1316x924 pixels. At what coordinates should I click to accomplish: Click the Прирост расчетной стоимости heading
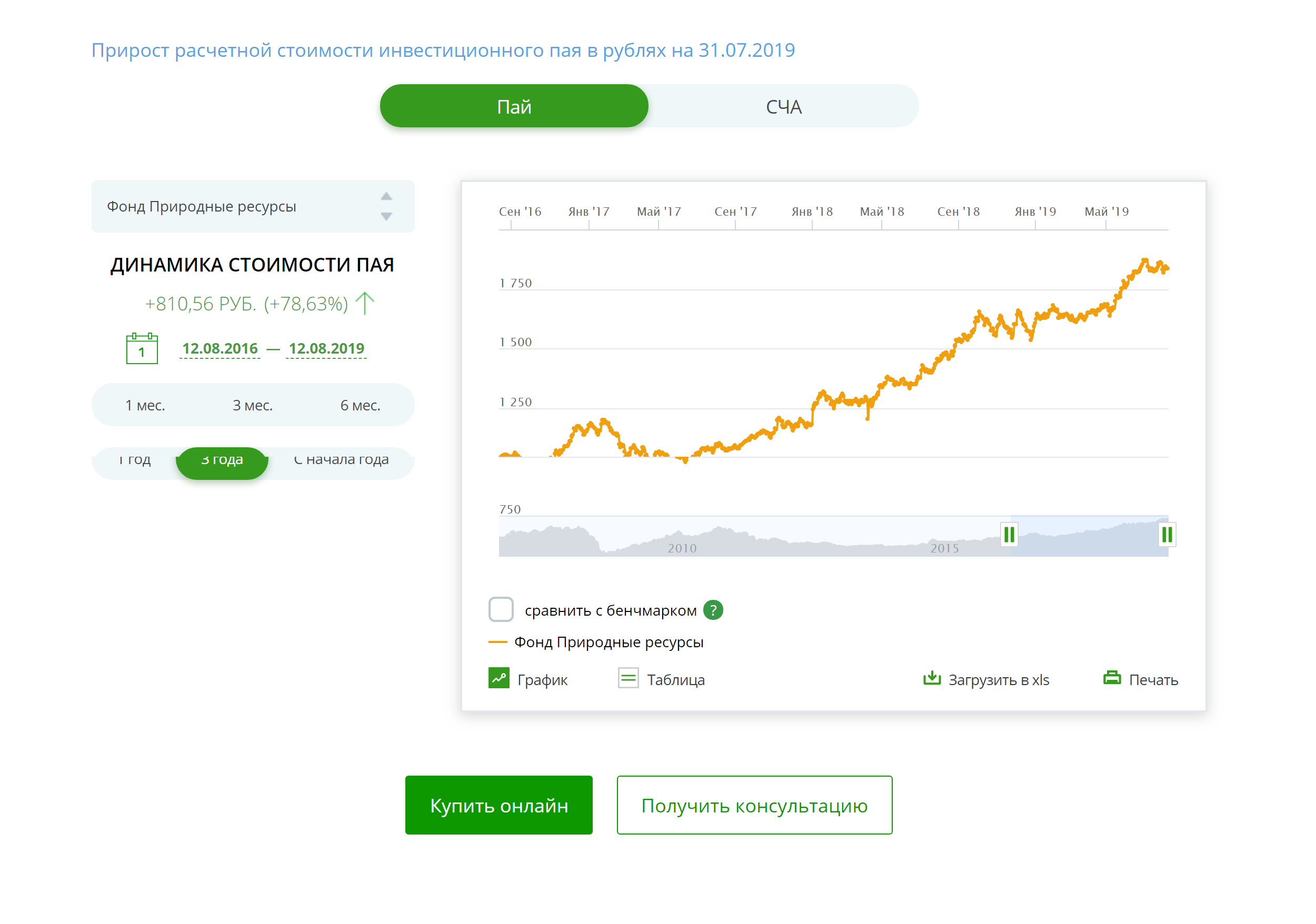click(x=443, y=50)
